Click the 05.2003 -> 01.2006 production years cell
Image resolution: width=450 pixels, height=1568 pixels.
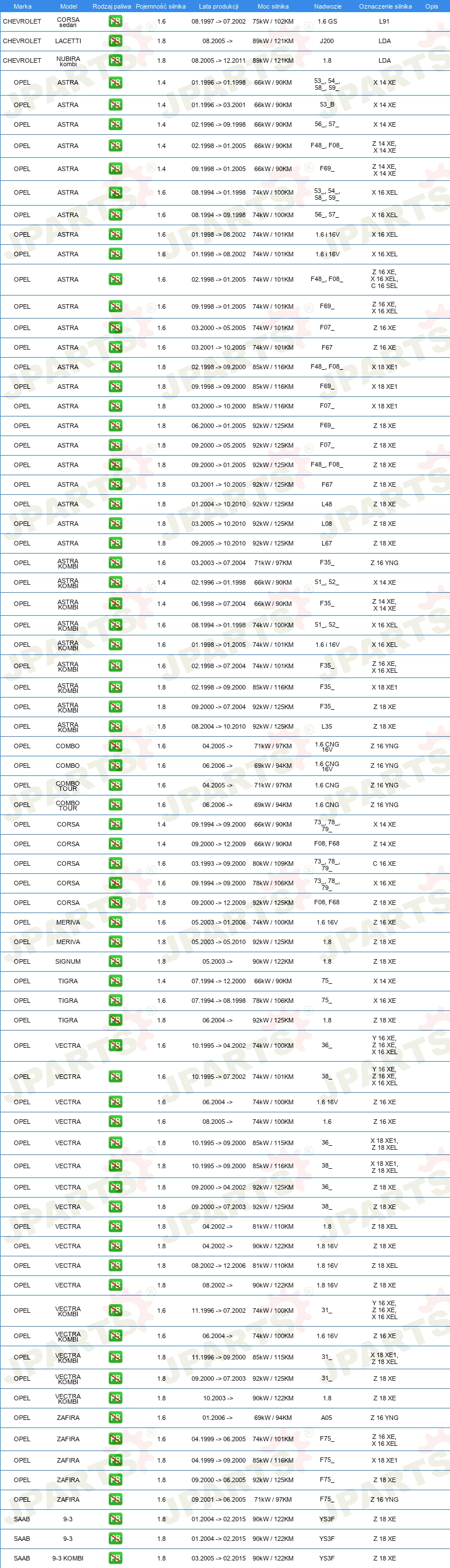point(219,922)
